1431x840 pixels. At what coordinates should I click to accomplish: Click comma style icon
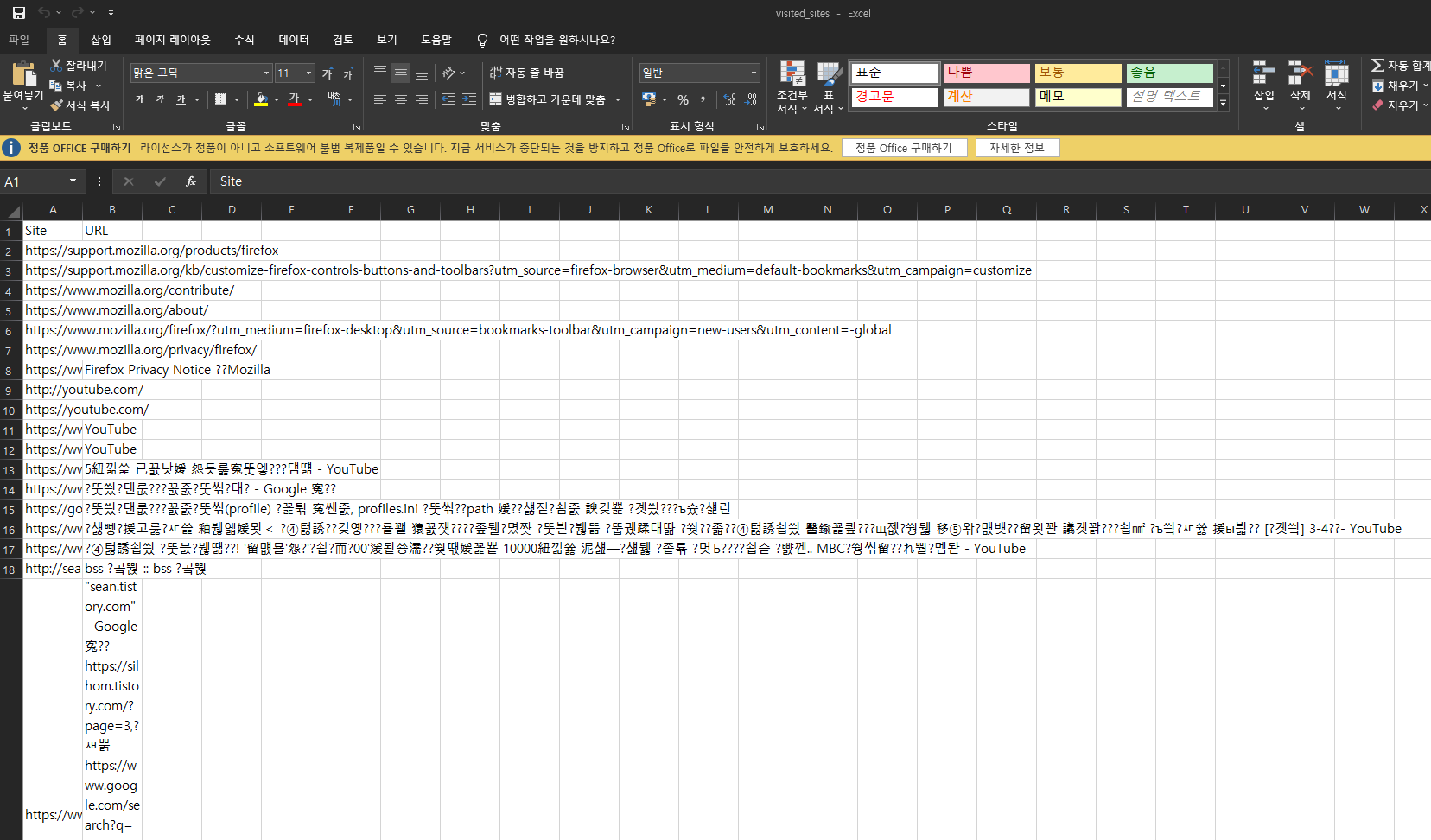coord(703,99)
